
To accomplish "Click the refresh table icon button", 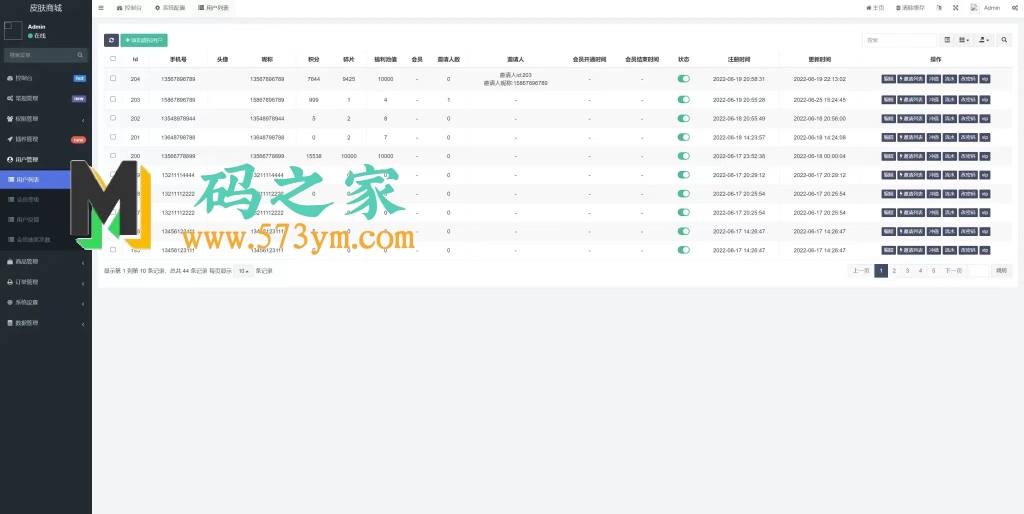I will (x=111, y=40).
